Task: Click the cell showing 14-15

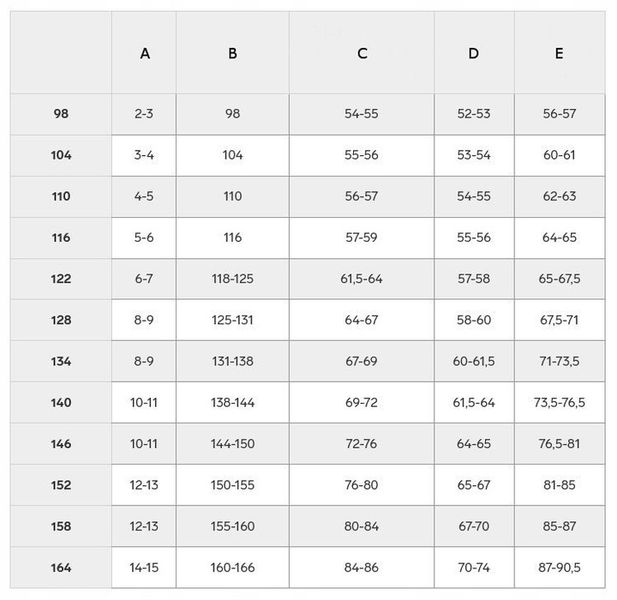Action: [144, 568]
